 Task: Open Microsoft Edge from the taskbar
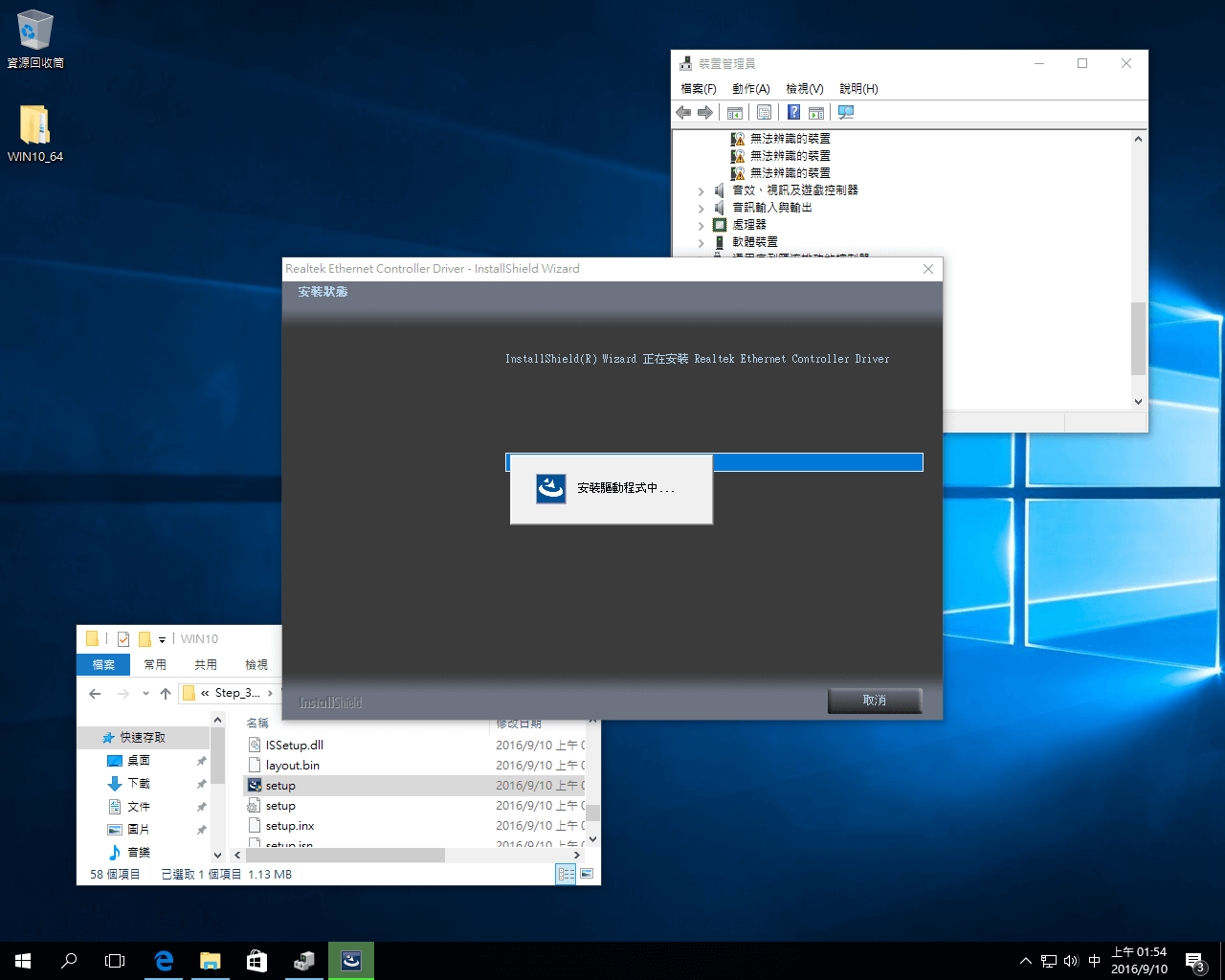164,961
